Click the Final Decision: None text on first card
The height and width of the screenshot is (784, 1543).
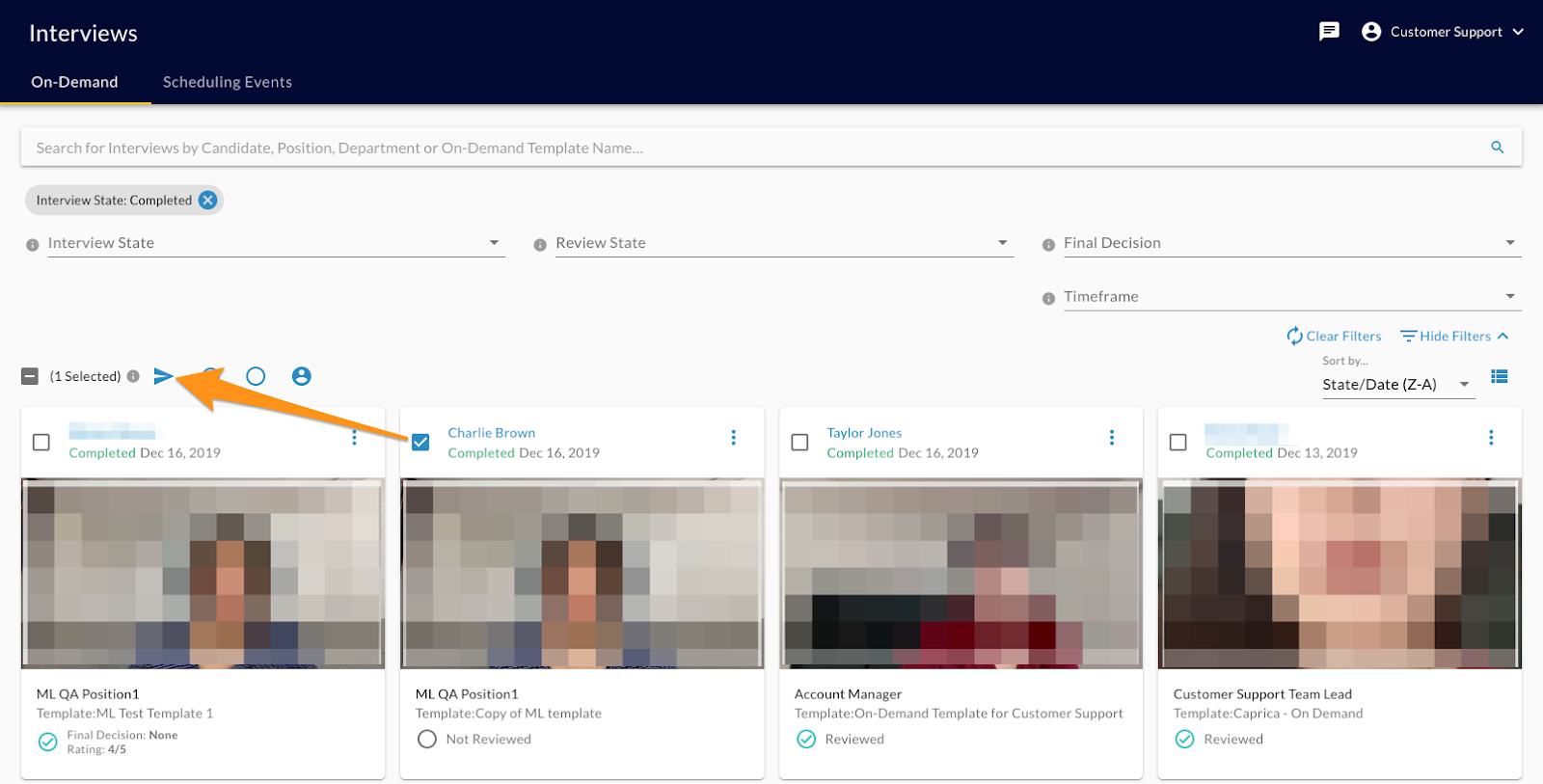(122, 735)
